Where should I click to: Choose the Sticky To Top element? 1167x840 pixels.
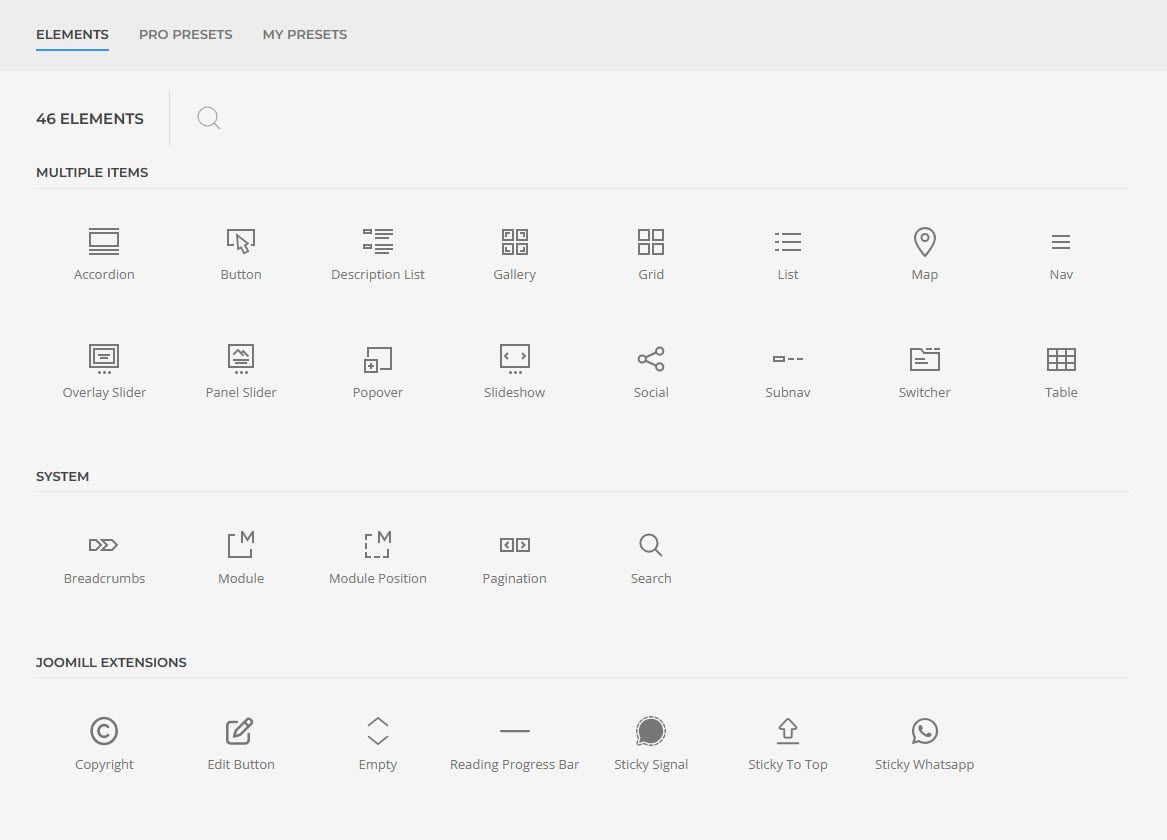(788, 744)
